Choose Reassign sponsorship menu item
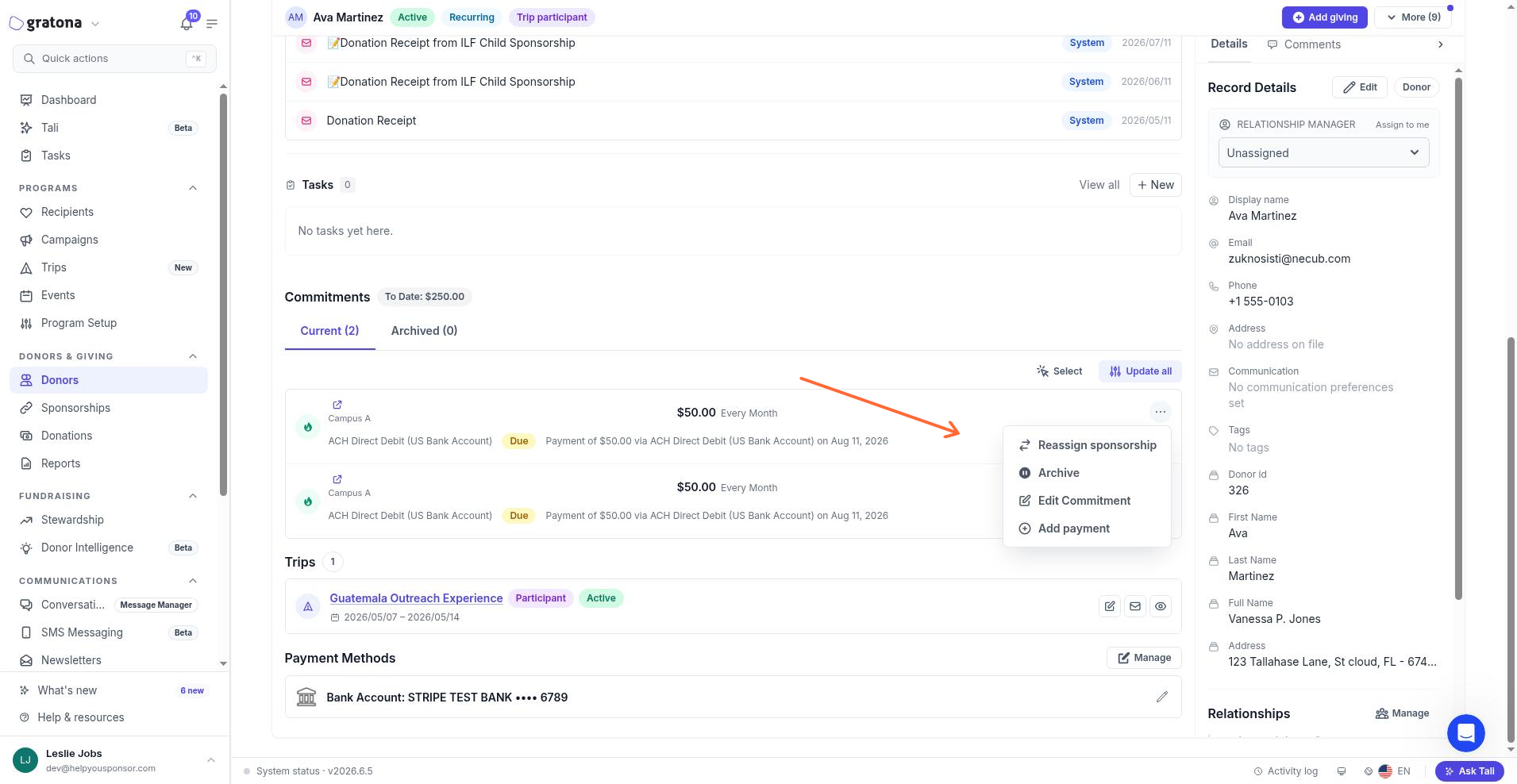The height and width of the screenshot is (784, 1517). pyautogui.click(x=1087, y=445)
